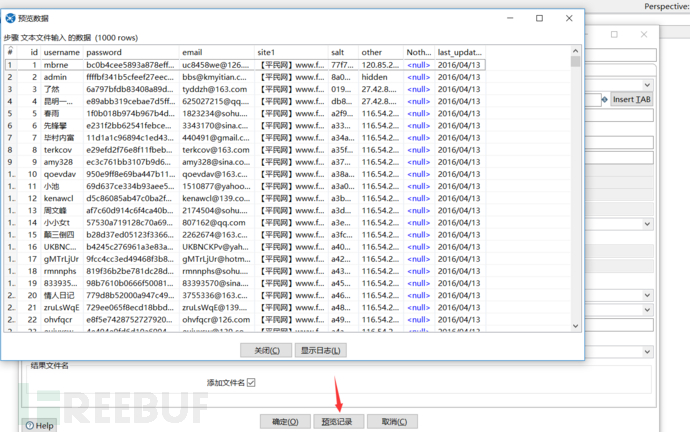
Task: Click the <null> cell in row 1
Action: pyautogui.click(x=418, y=65)
